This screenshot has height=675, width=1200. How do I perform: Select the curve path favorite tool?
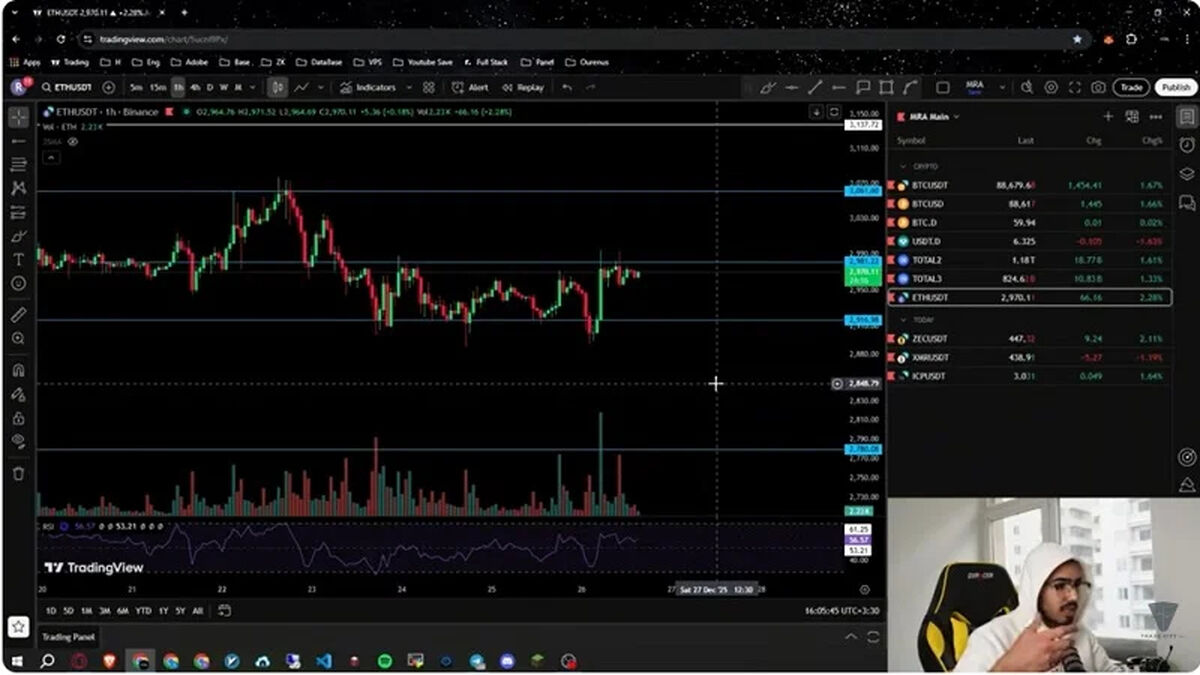tap(910, 87)
